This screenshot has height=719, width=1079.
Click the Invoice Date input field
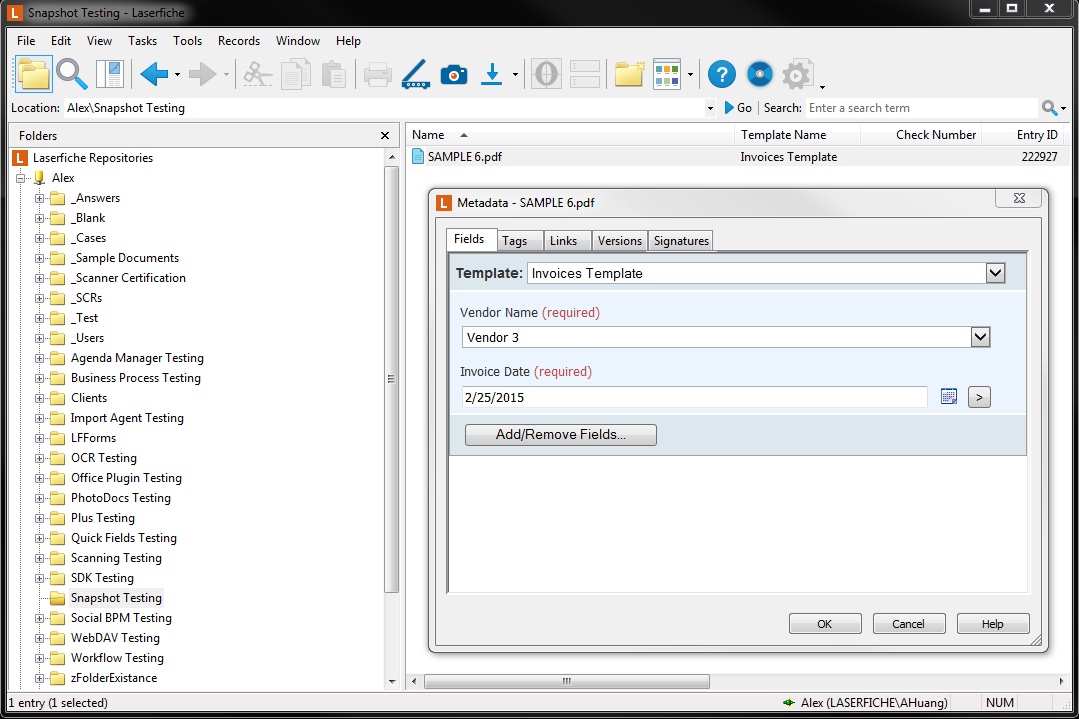pos(694,397)
